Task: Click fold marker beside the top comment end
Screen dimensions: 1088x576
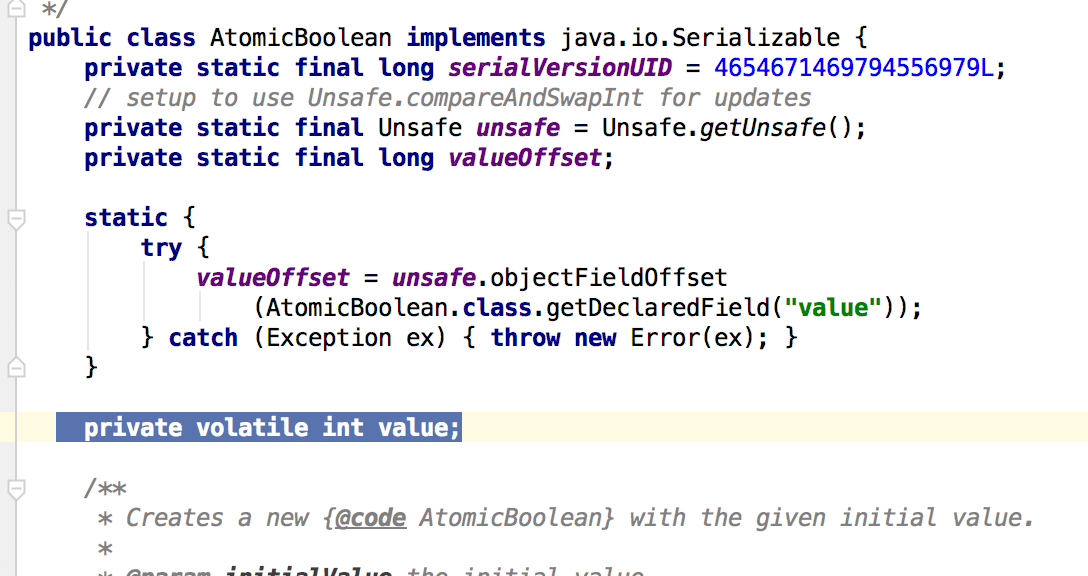Action: pos(15,10)
